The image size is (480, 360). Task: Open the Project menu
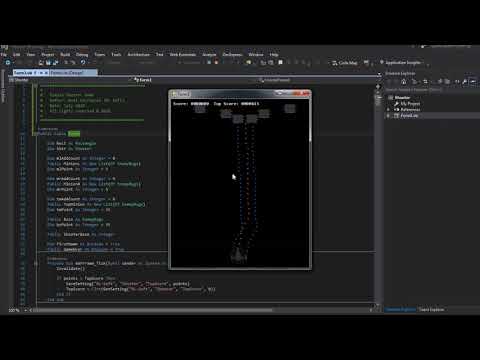tap(48, 54)
